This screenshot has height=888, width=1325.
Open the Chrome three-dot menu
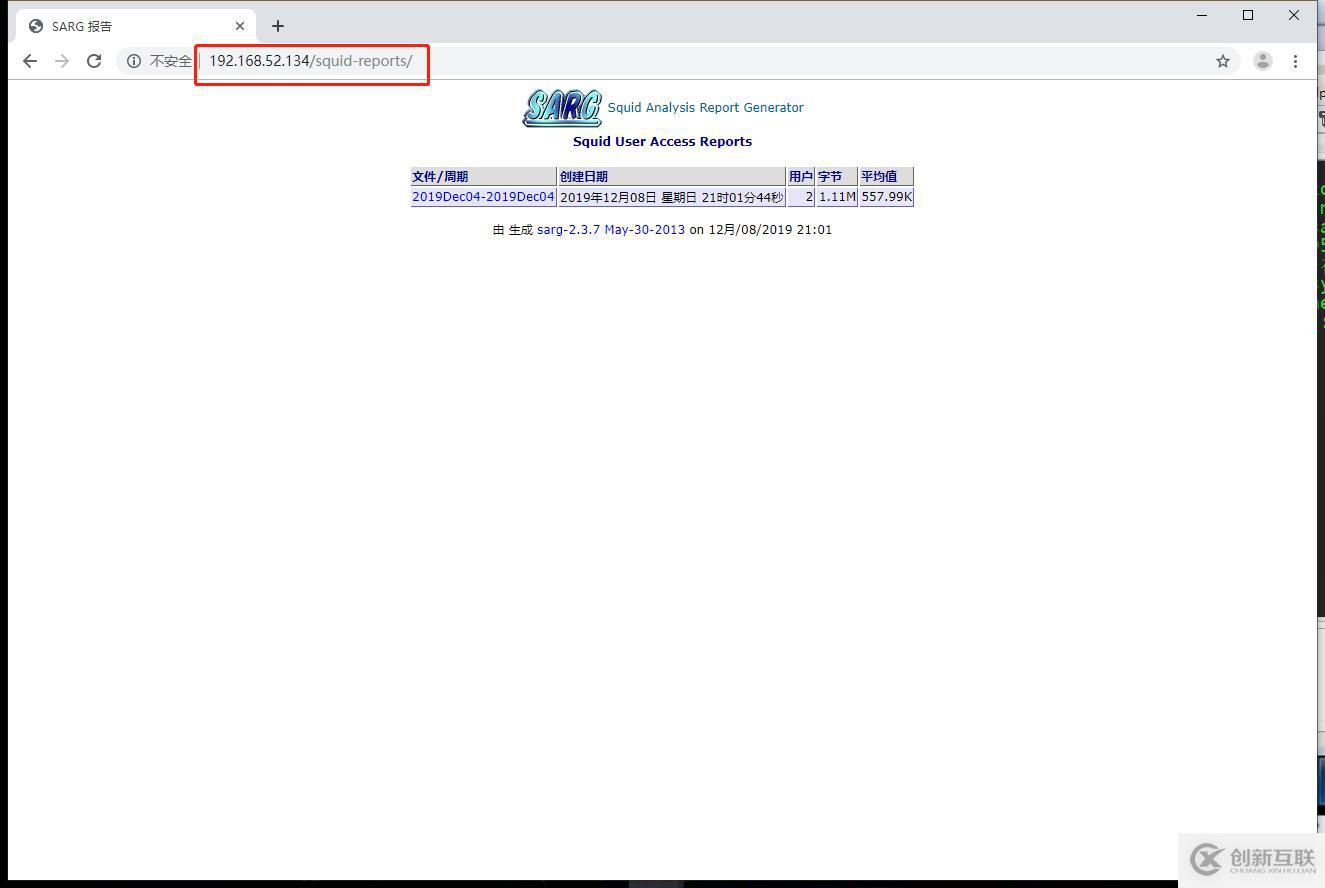click(x=1295, y=61)
